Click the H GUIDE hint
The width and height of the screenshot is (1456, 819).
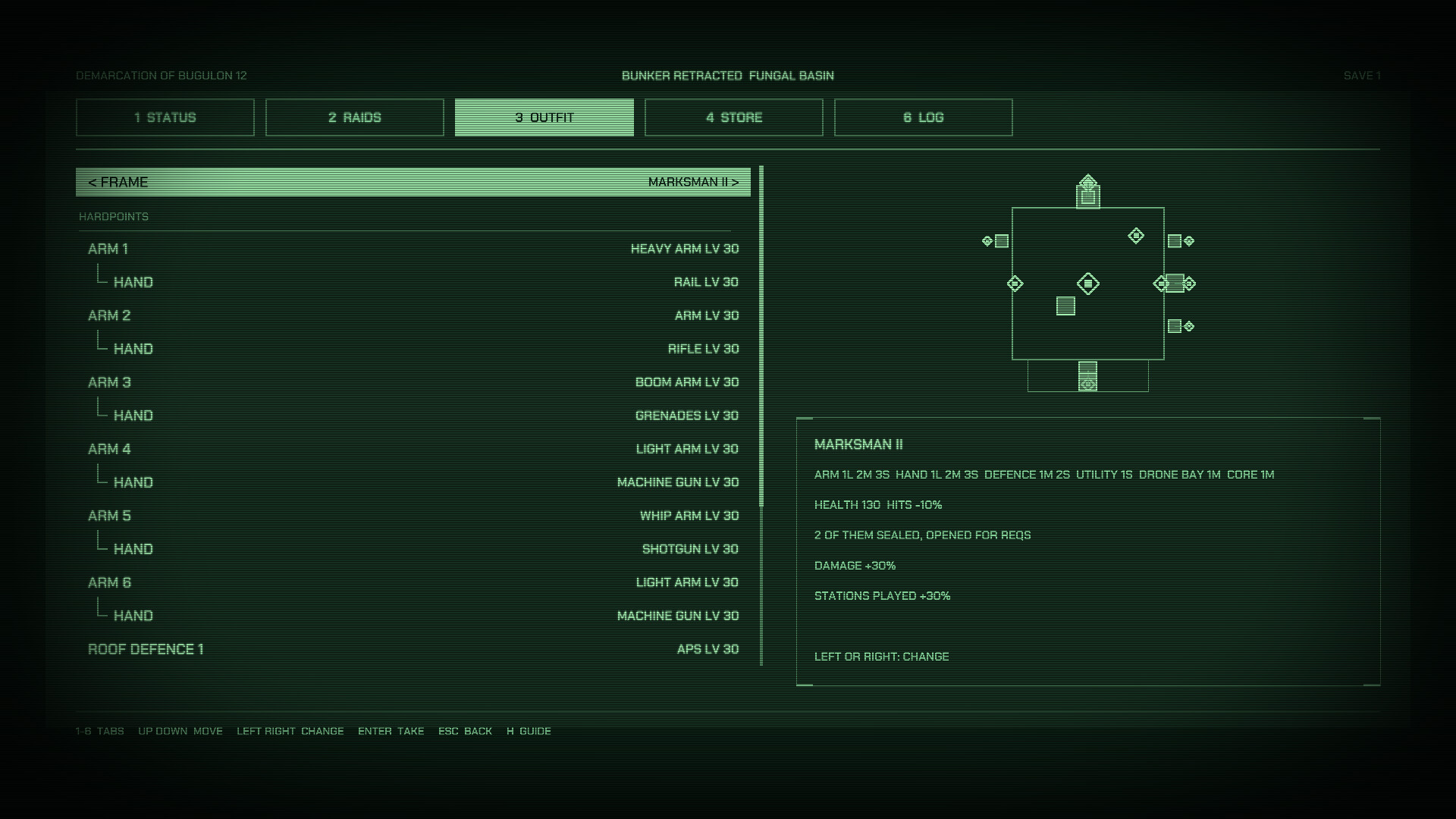pyautogui.click(x=529, y=731)
